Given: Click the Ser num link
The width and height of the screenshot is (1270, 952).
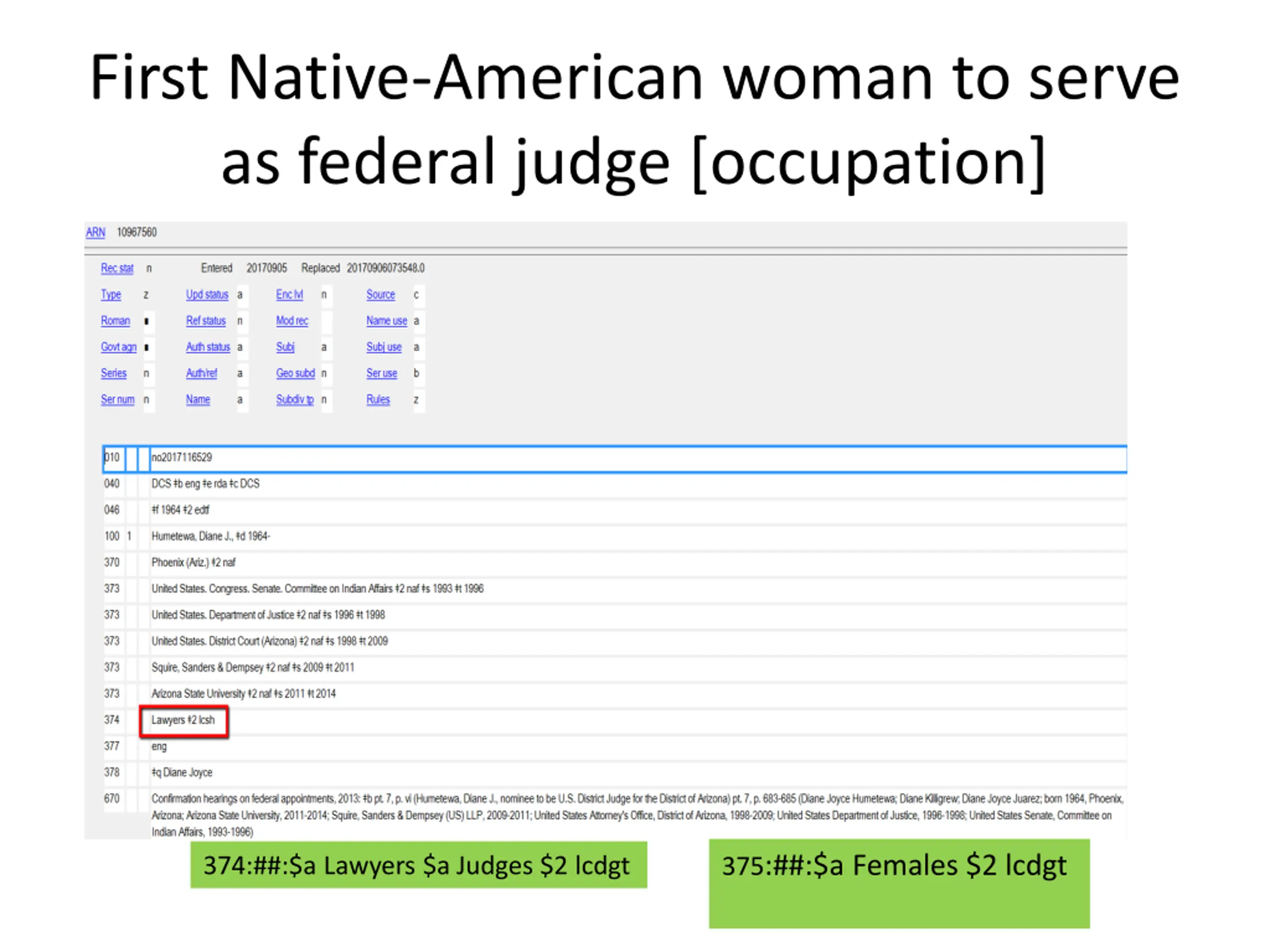Looking at the screenshot, I should click(x=118, y=399).
